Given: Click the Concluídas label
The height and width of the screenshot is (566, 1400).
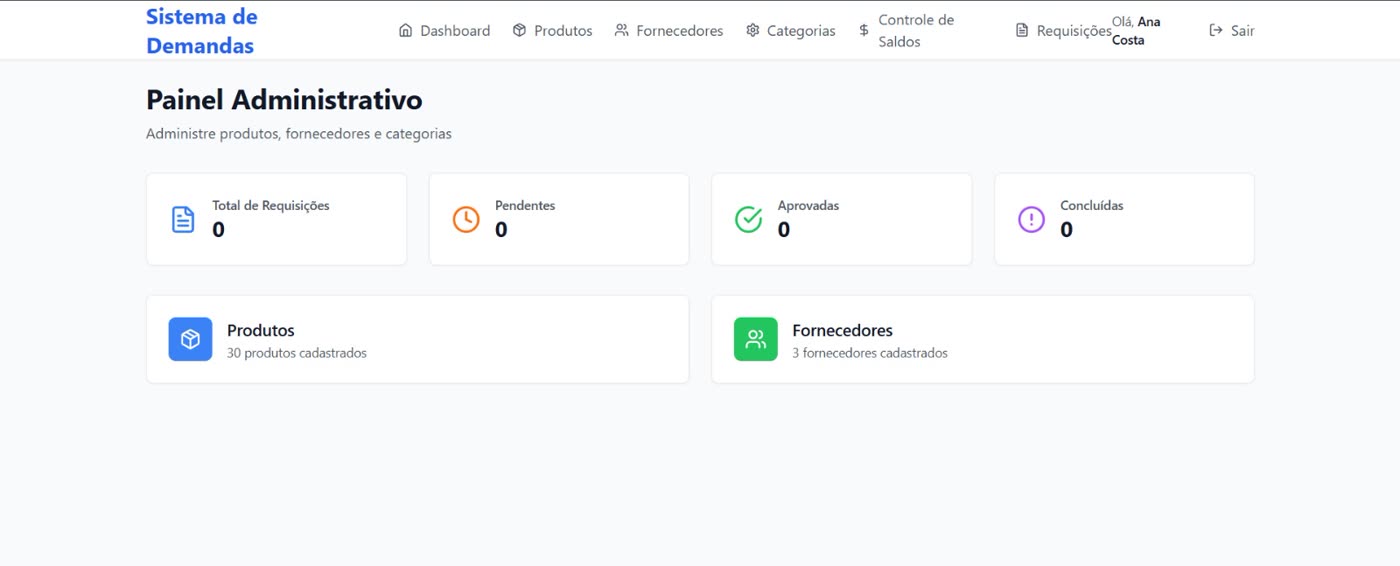Looking at the screenshot, I should coord(1092,205).
